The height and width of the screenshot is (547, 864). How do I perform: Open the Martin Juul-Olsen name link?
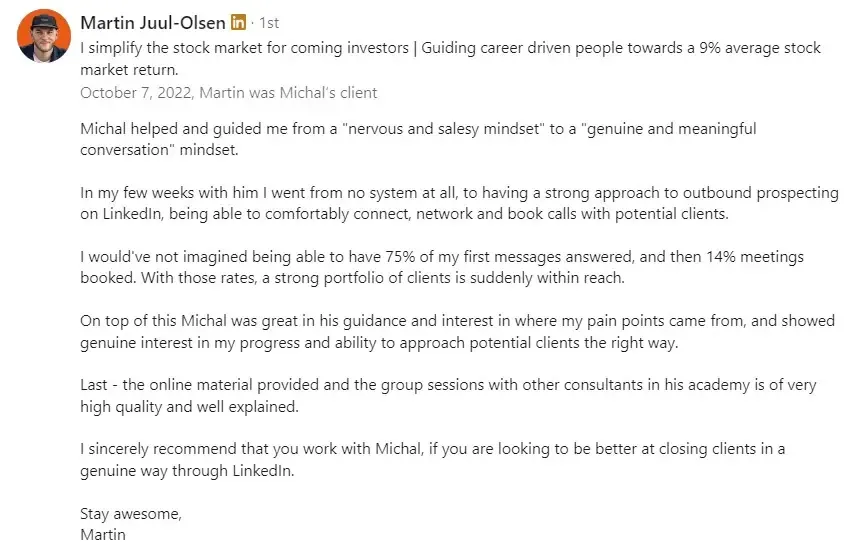(x=153, y=23)
